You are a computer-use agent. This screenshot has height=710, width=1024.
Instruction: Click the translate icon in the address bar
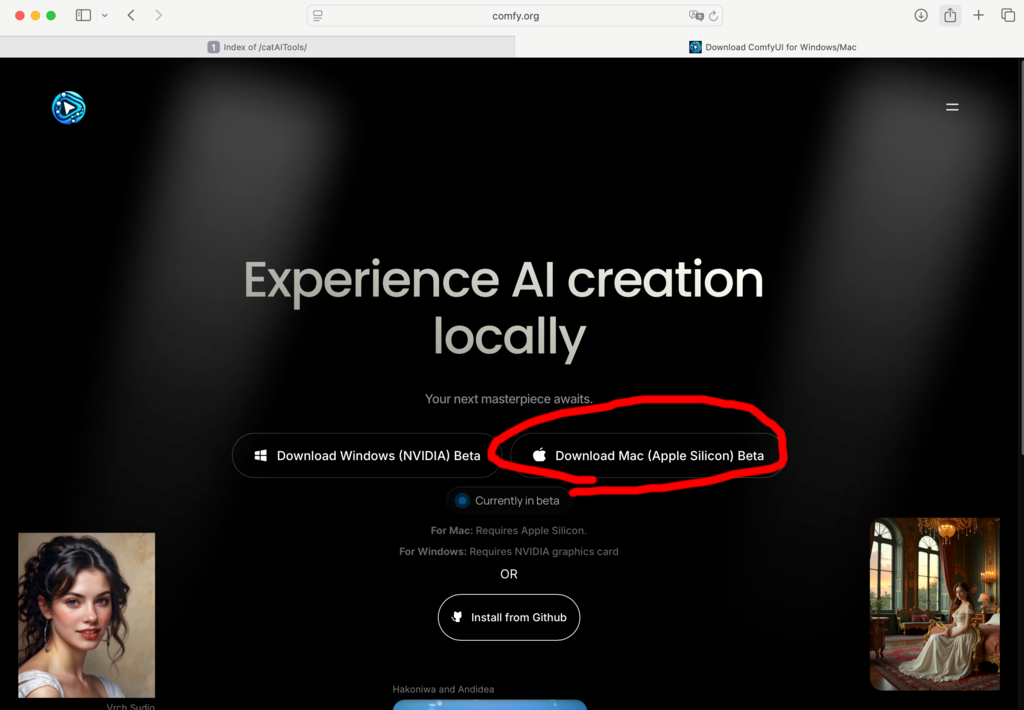[x=696, y=16]
